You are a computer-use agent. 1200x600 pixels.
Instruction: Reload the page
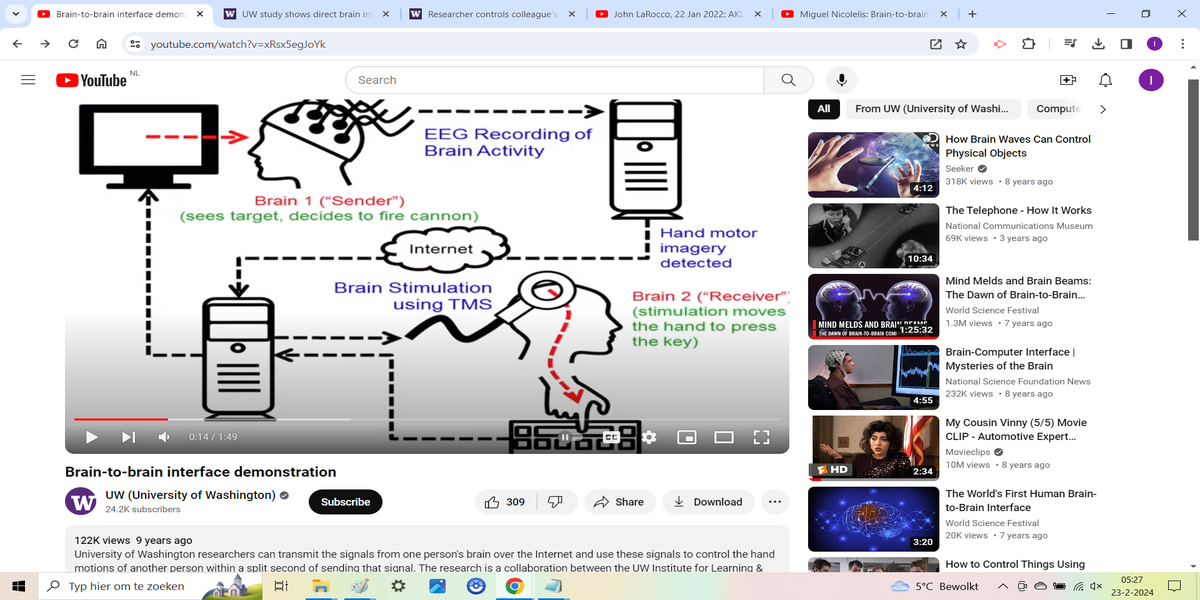point(73,44)
